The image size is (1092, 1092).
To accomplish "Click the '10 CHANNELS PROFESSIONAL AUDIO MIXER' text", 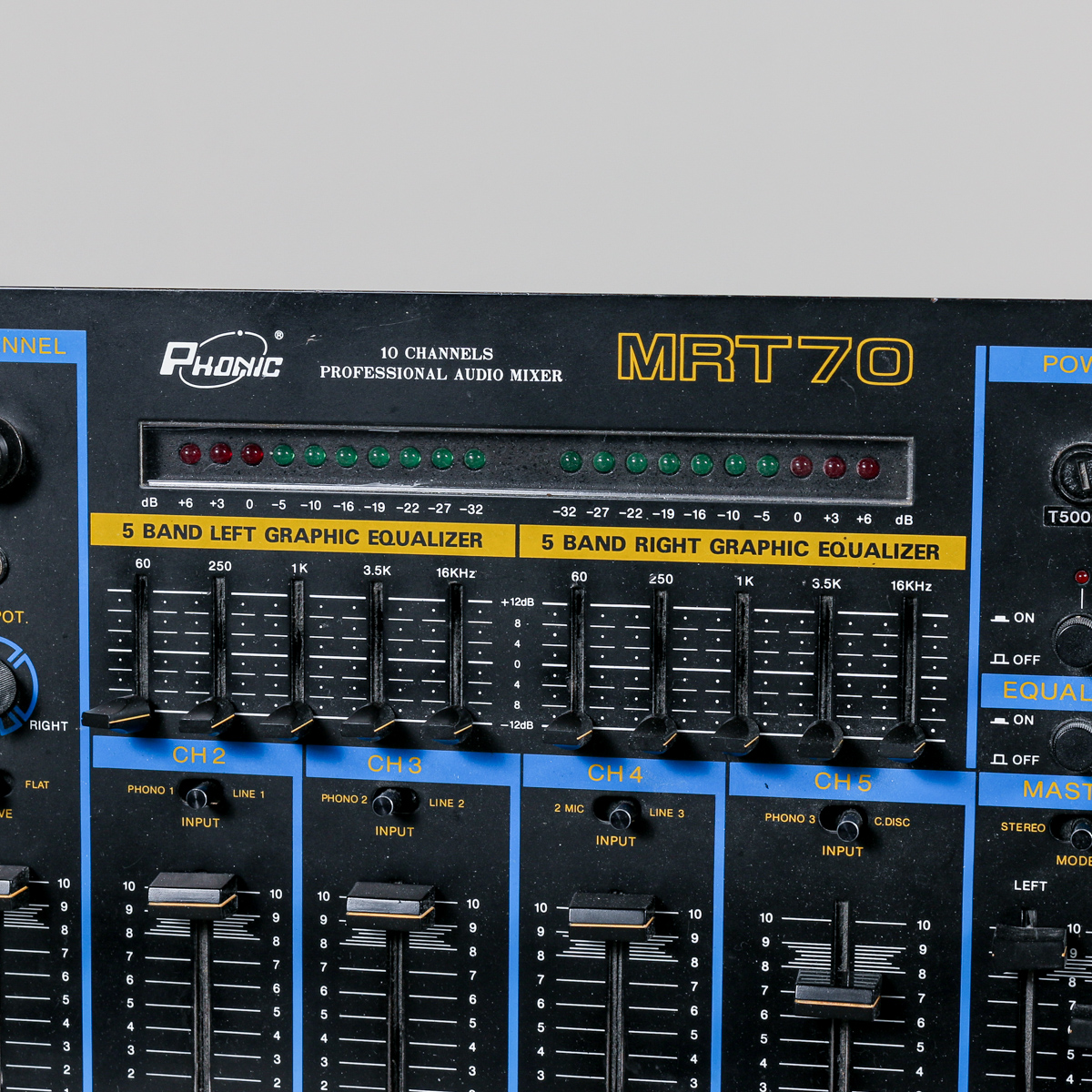I will click(x=440, y=363).
